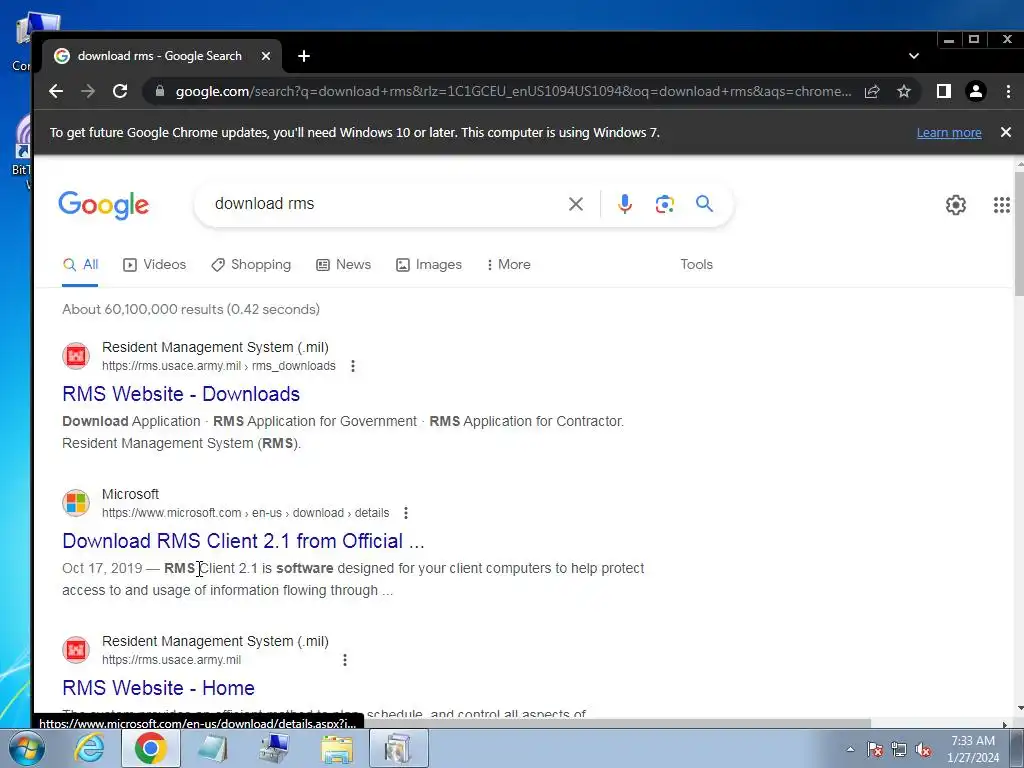This screenshot has width=1024, height=768.
Task: Switch to the News tab
Action: click(344, 264)
